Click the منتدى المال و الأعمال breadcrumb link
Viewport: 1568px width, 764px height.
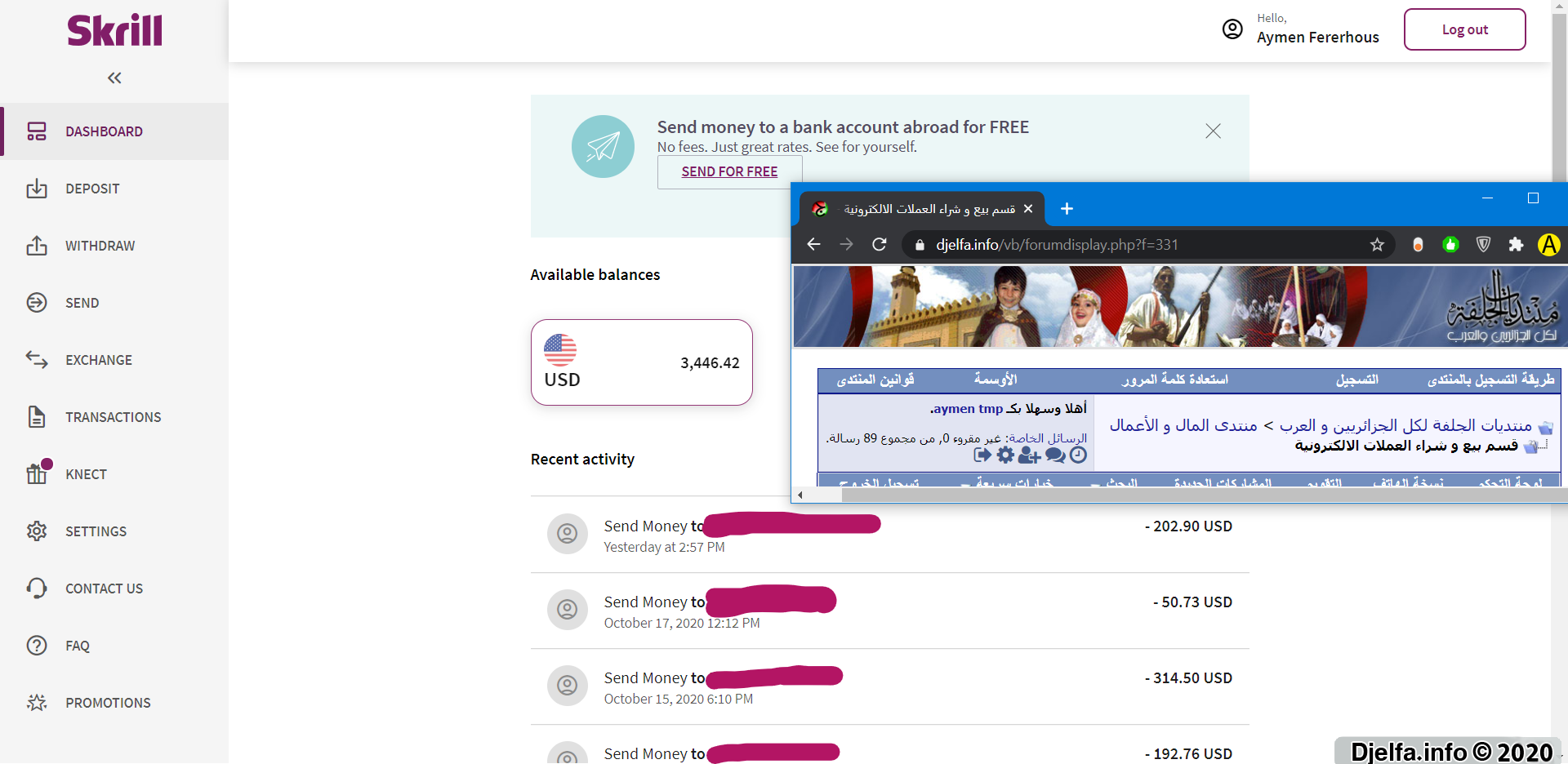(x=1183, y=425)
